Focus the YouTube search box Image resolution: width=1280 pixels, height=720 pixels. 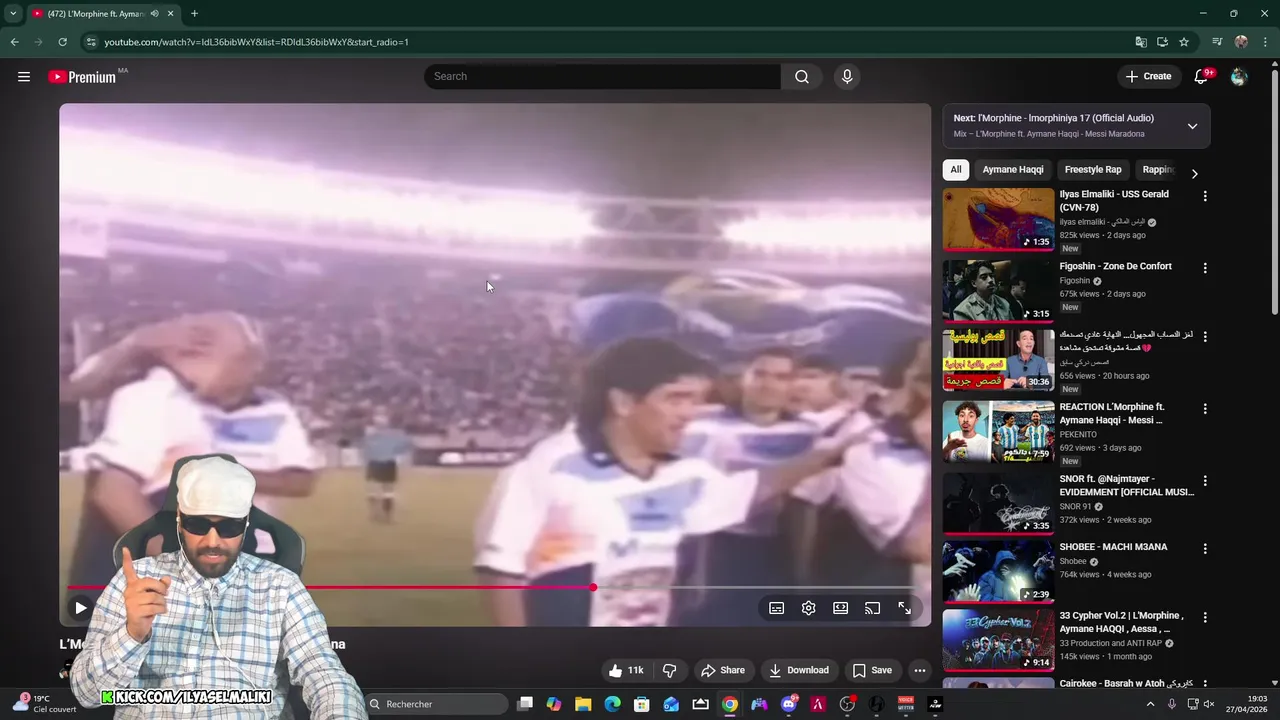tap(602, 76)
